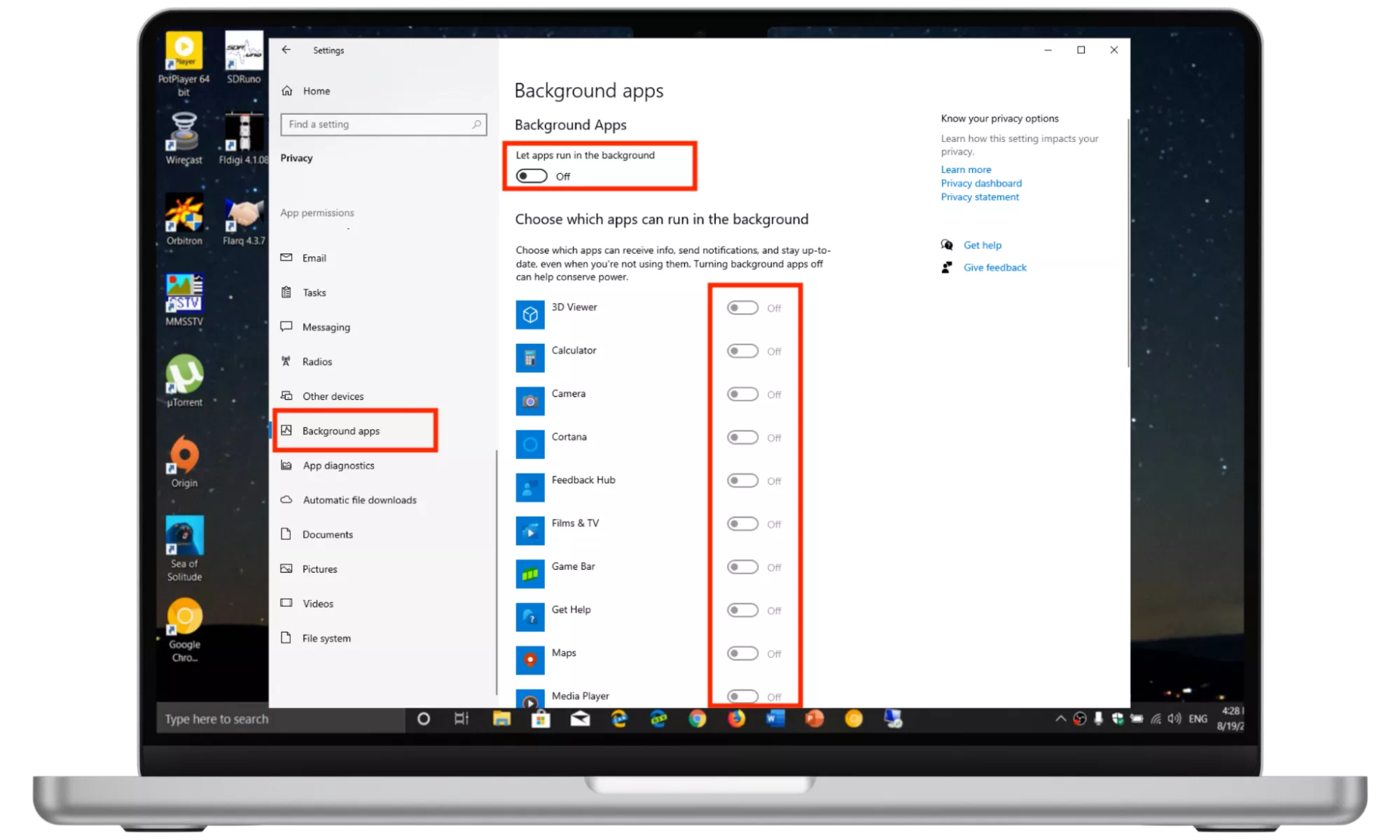This screenshot has width=1400, height=840.
Task: Click the Feedback Hub app icon
Action: [530, 488]
